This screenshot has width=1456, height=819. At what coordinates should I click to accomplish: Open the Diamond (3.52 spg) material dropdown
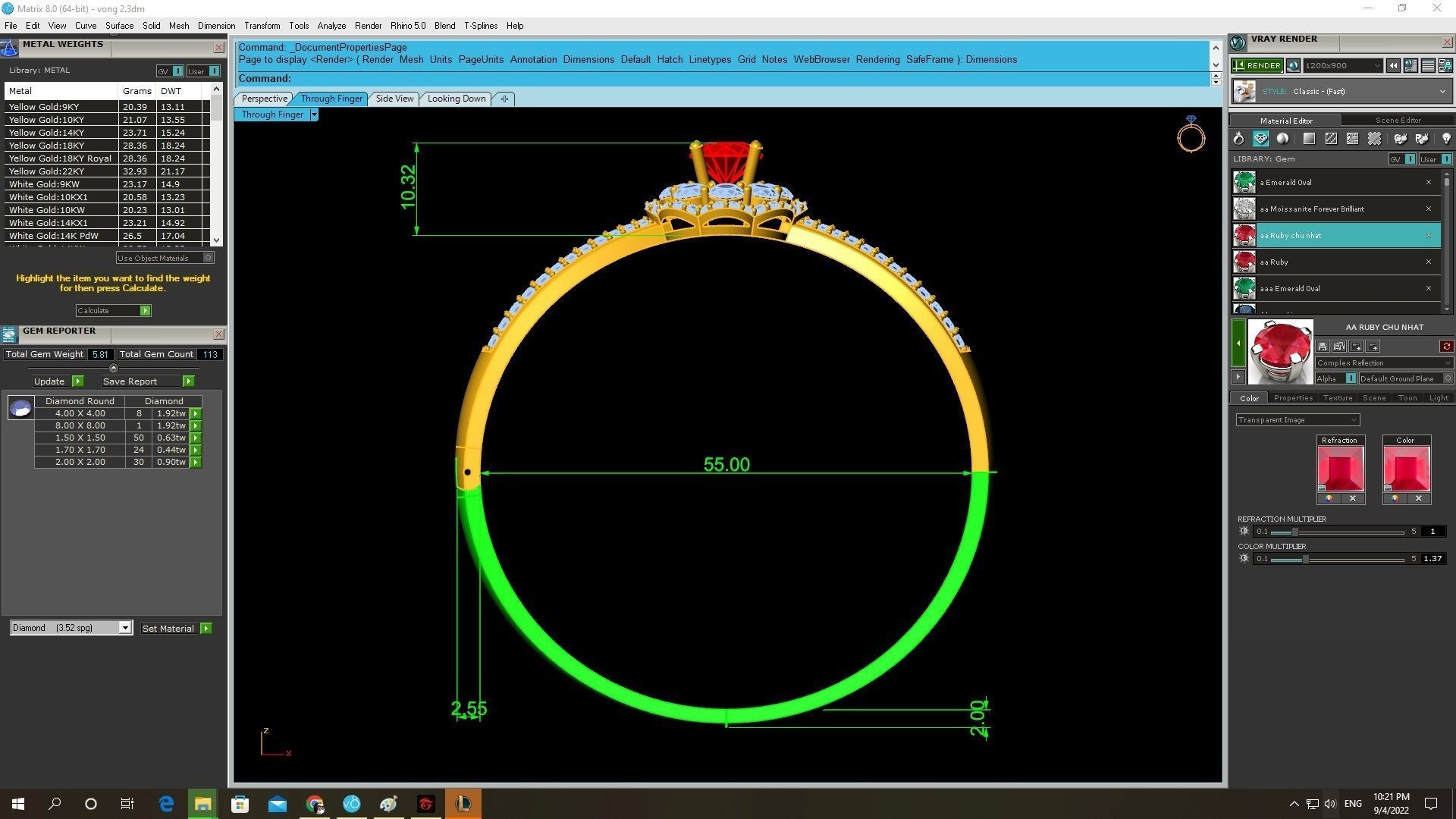point(71,628)
